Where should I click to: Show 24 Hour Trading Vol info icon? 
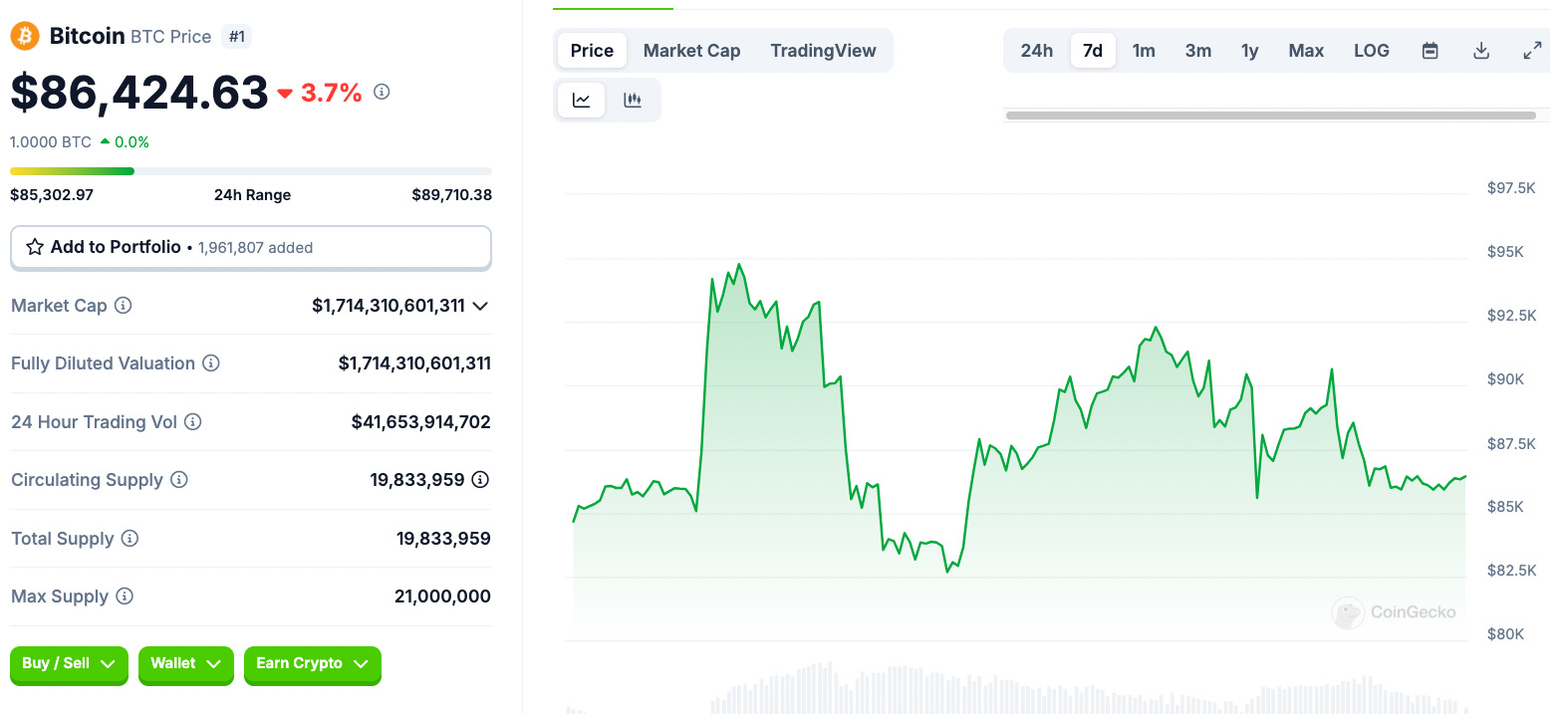point(193,422)
